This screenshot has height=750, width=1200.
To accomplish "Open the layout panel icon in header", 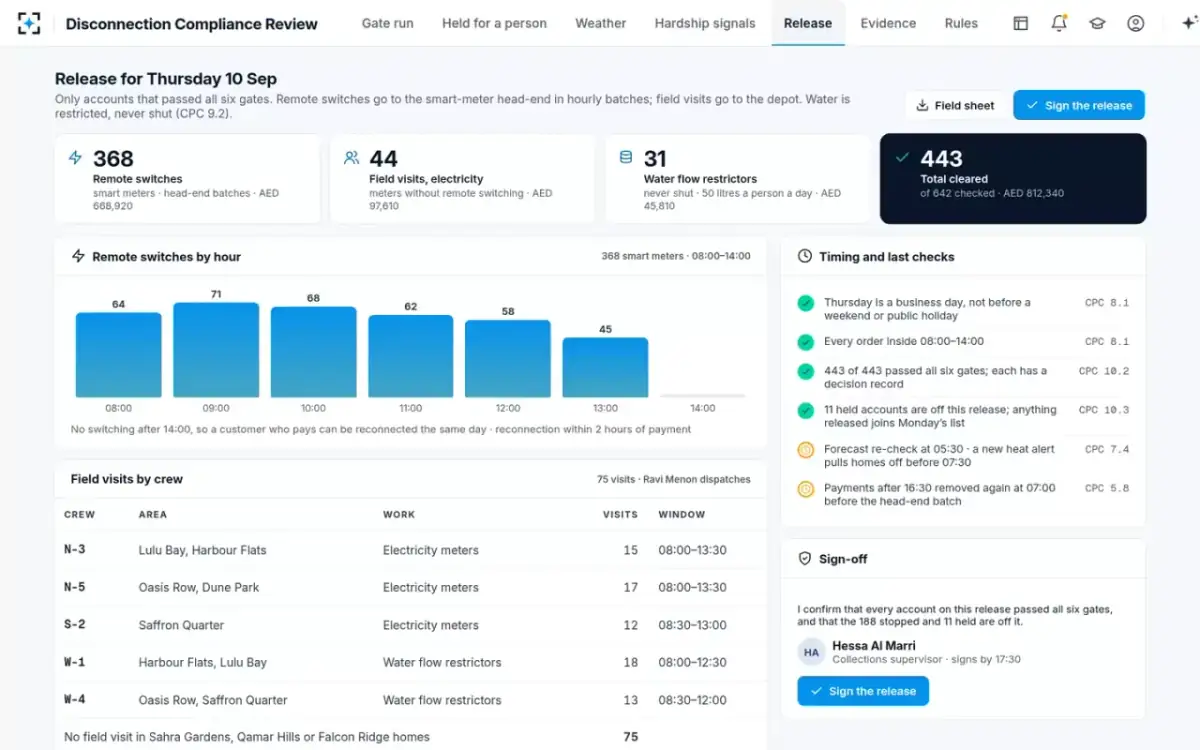I will coord(1021,23).
